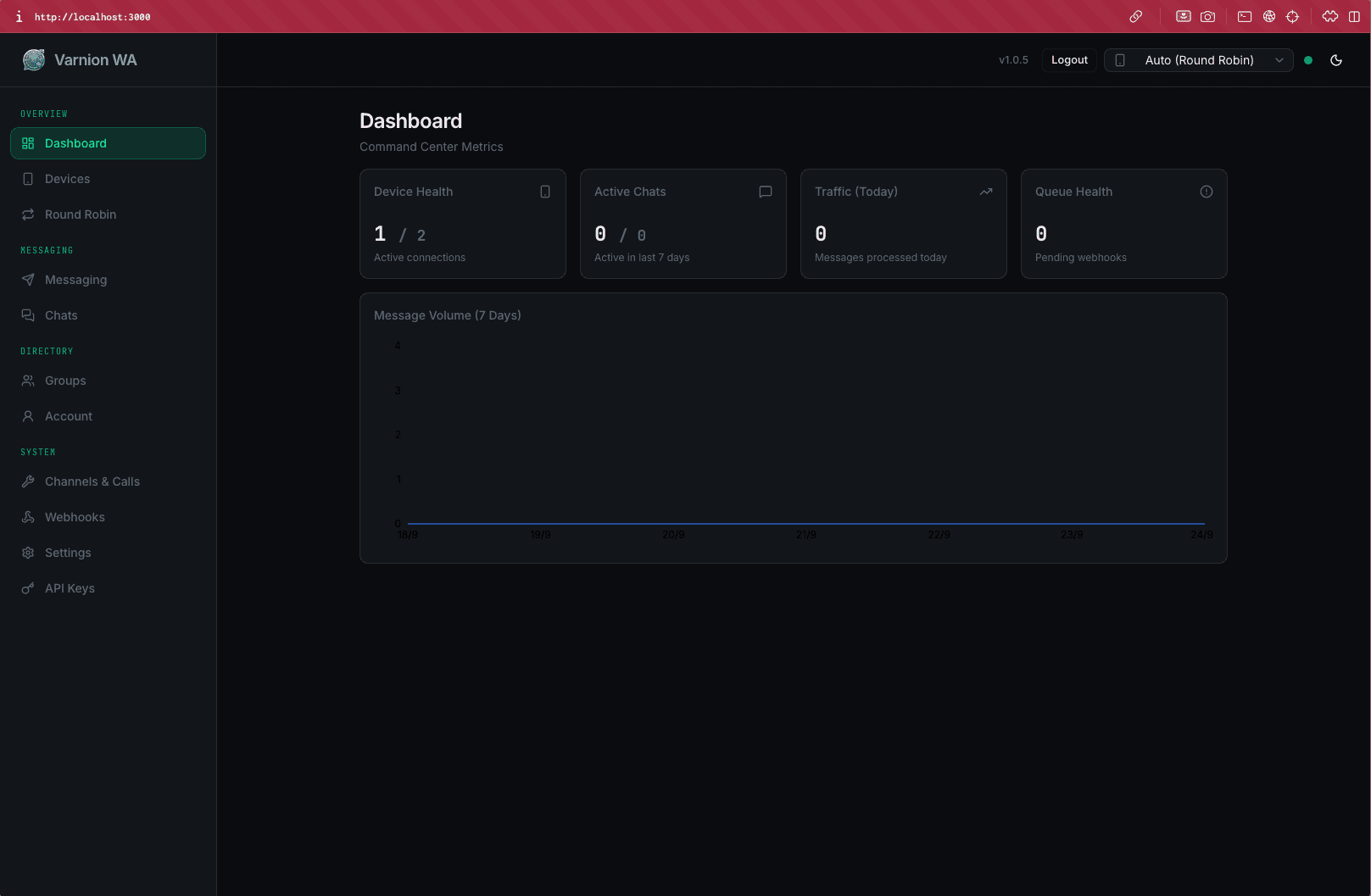Click the Webhooks icon in sidebar
1371x896 pixels.
click(x=28, y=517)
